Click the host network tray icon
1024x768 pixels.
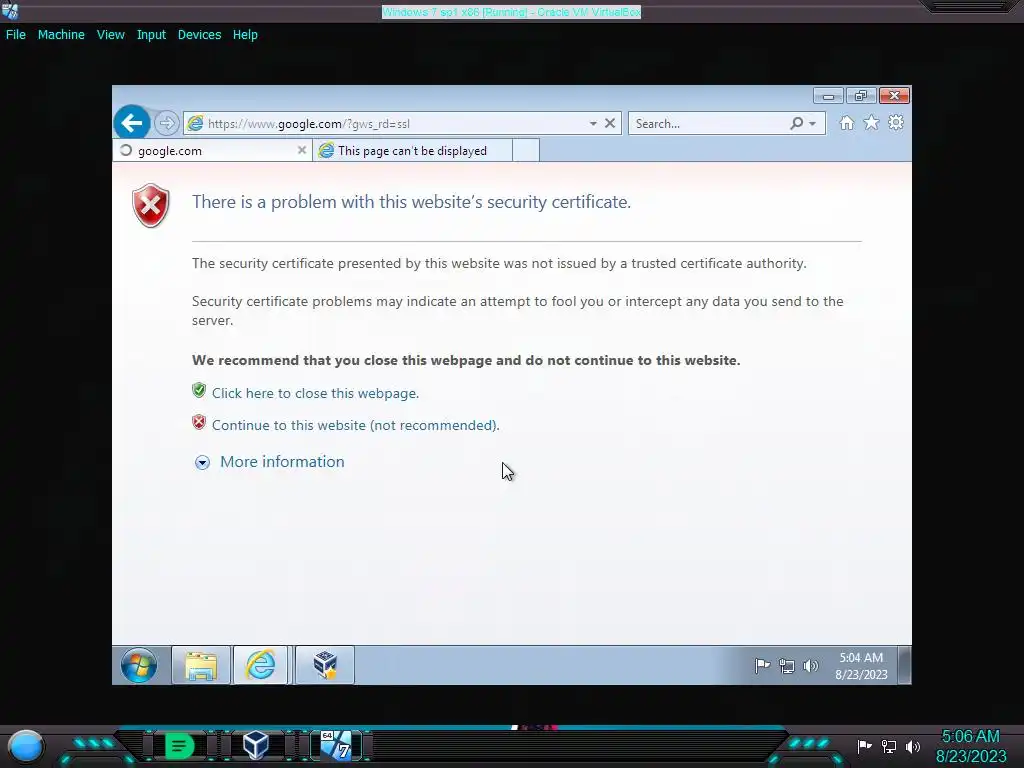889,746
